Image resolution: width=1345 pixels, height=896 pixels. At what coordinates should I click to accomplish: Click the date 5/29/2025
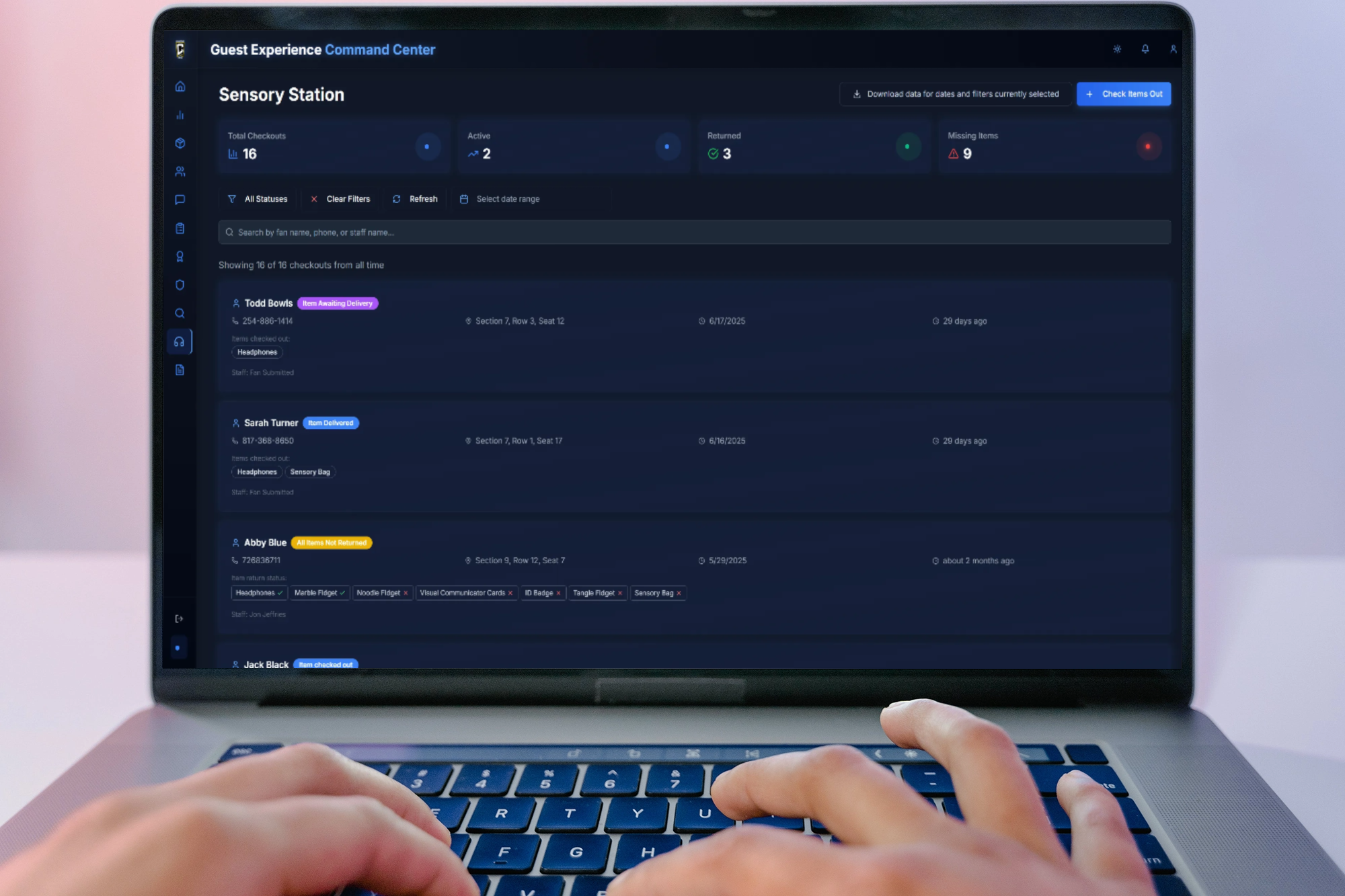coord(728,561)
